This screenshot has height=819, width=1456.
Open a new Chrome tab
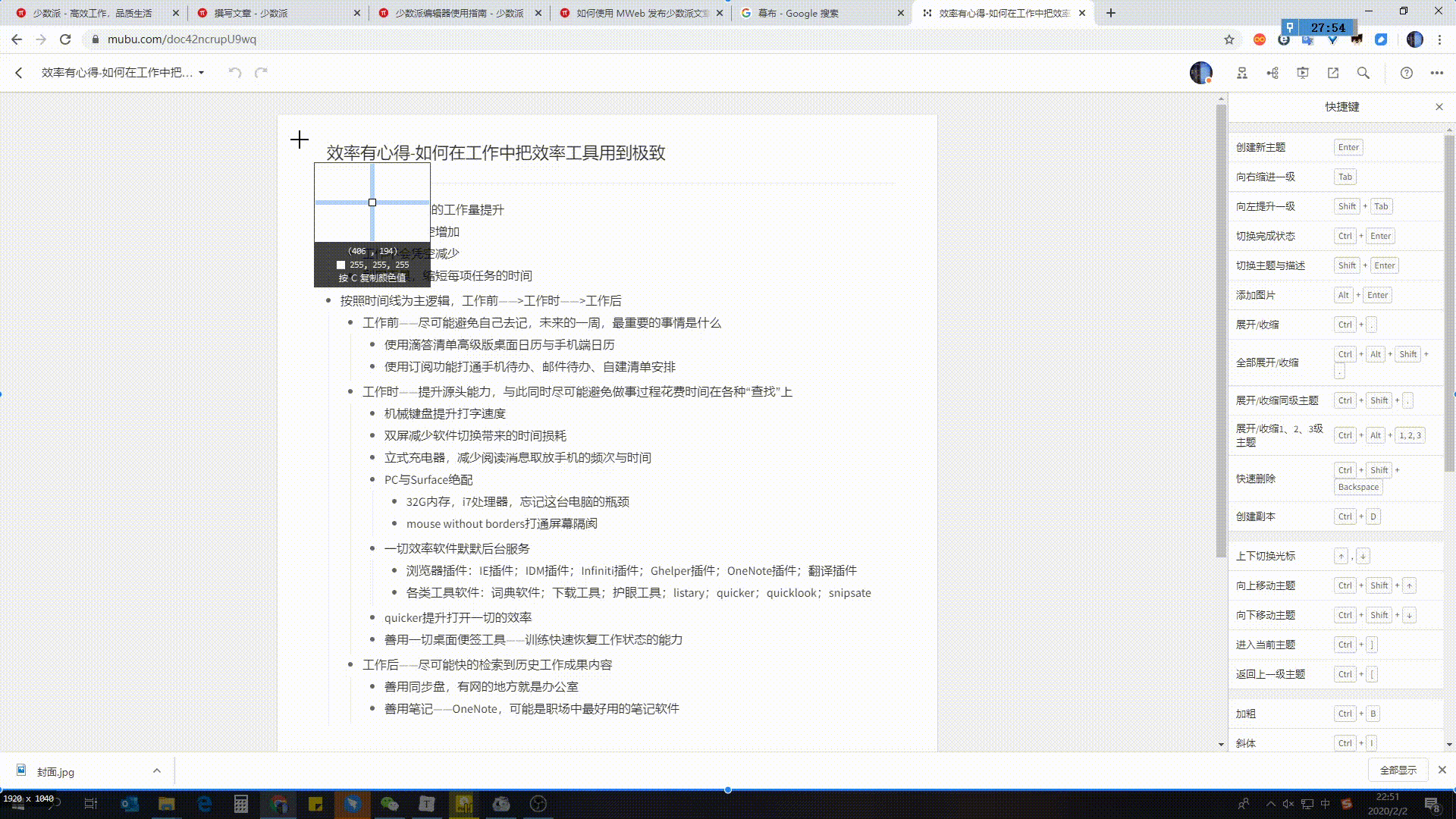1111,13
